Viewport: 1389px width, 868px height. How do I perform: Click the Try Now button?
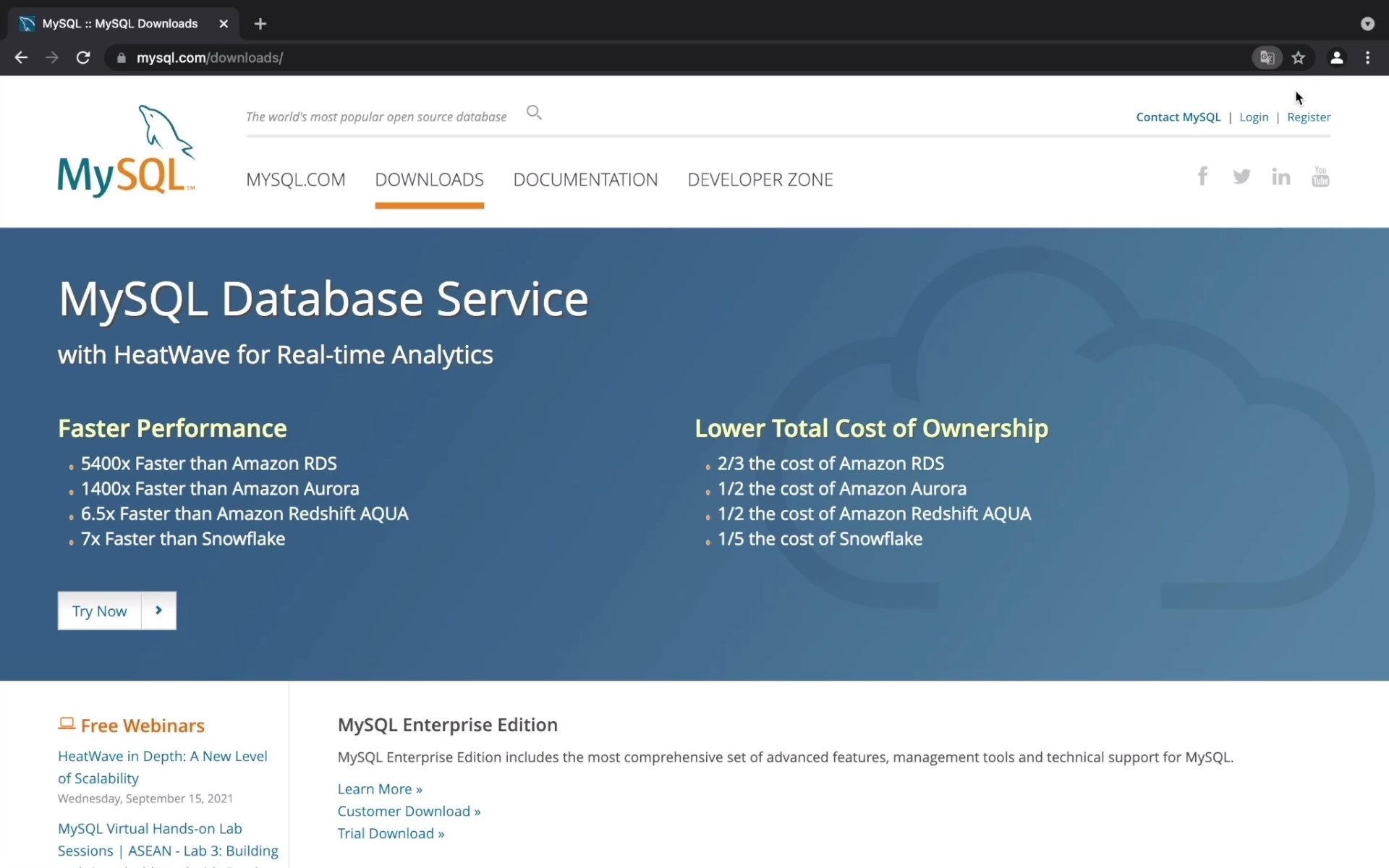pos(100,611)
